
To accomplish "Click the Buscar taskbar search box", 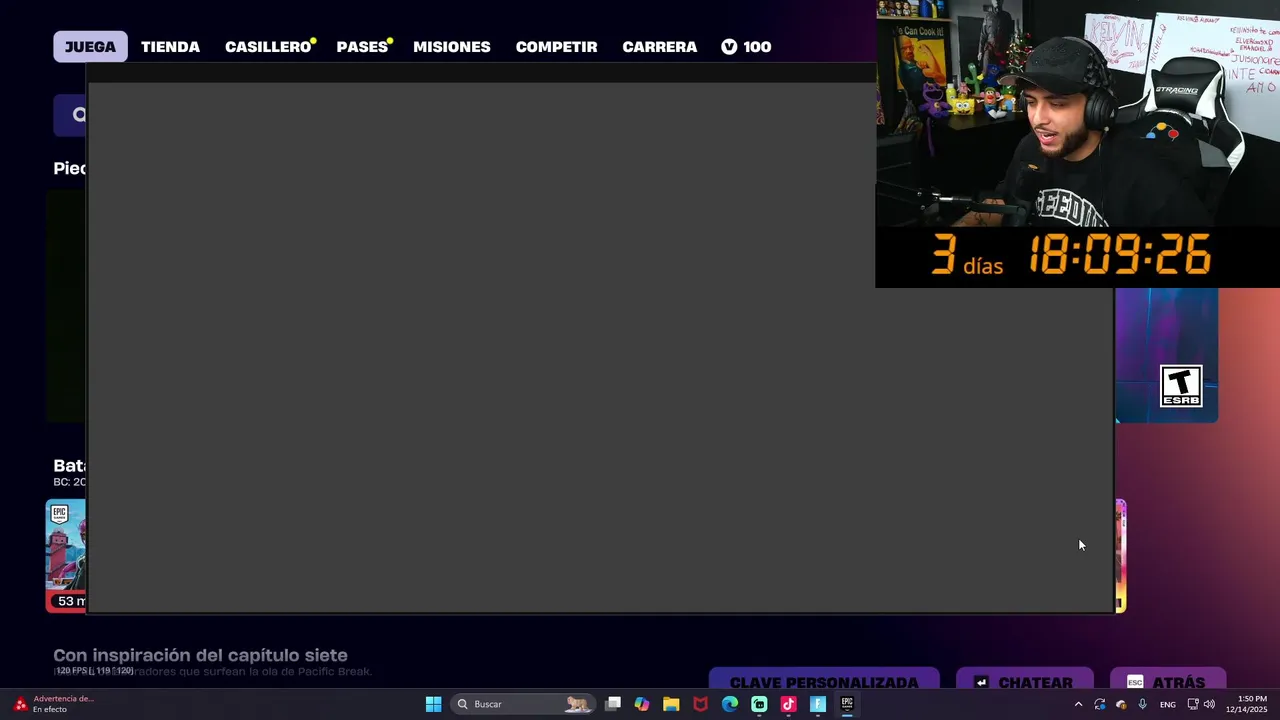I will pyautogui.click(x=522, y=704).
